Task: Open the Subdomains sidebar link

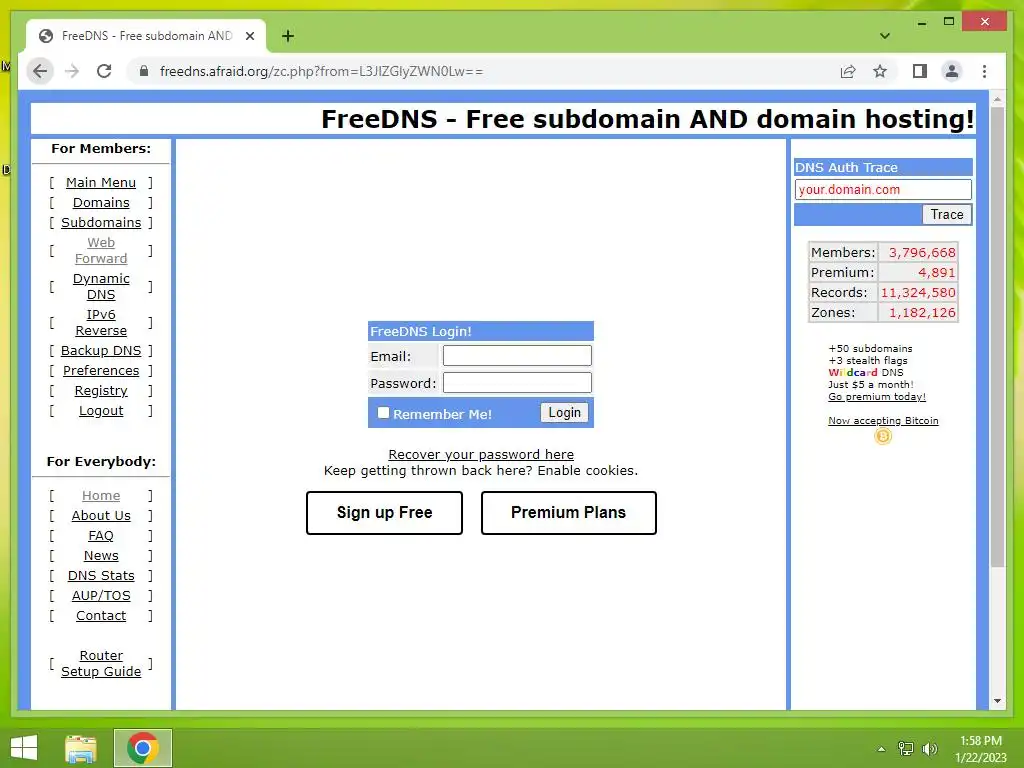Action: [x=101, y=223]
